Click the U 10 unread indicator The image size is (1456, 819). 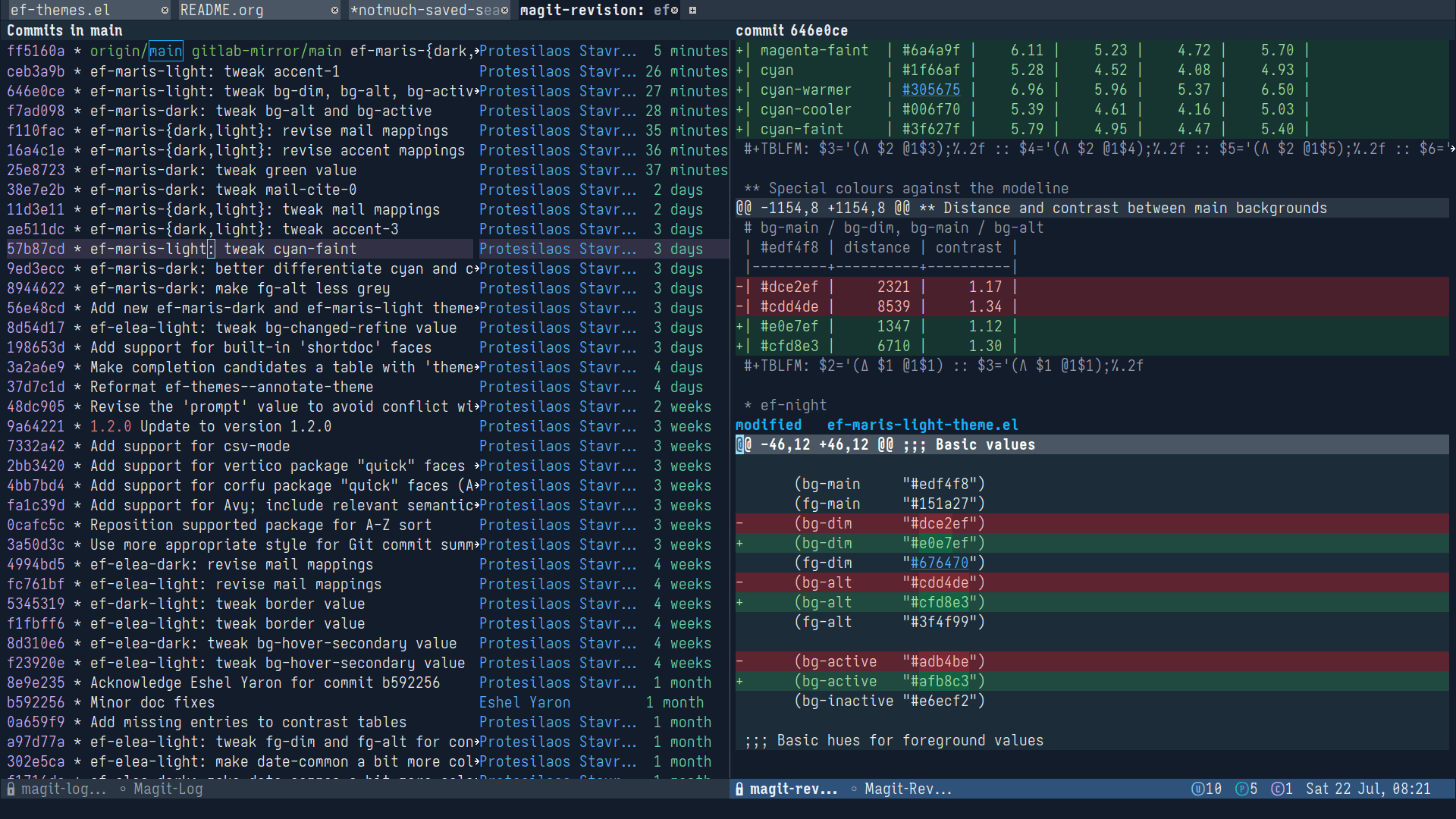[1207, 789]
